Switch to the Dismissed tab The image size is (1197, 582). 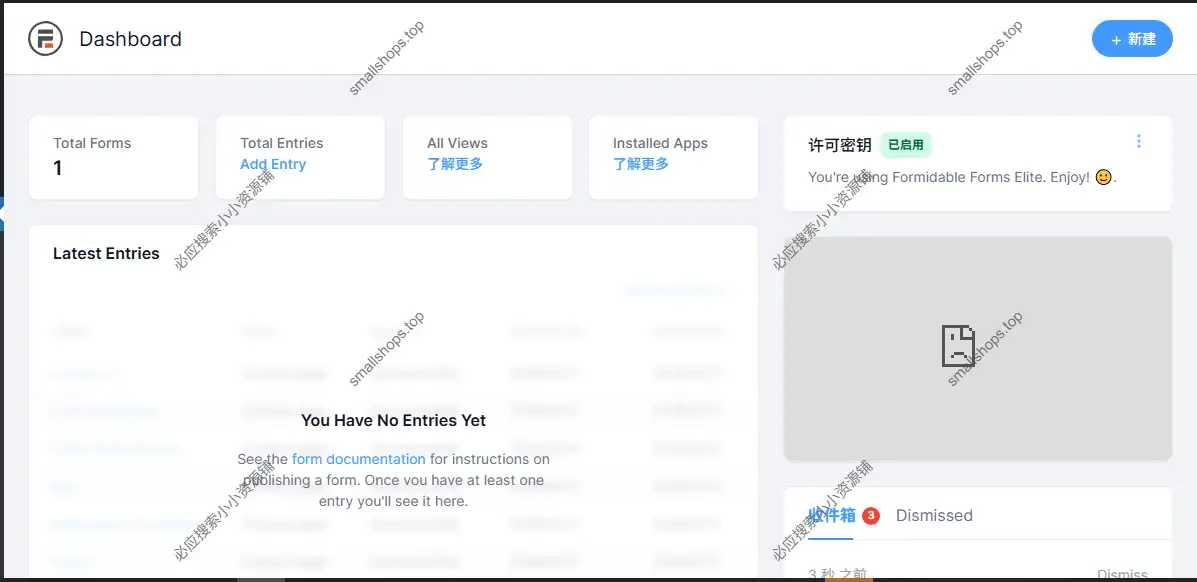[934, 515]
